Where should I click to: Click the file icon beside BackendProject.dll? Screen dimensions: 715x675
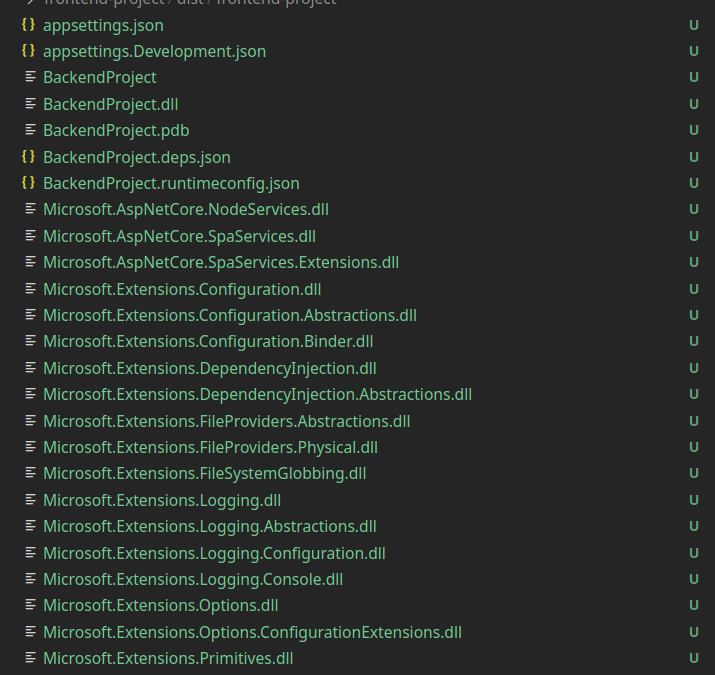click(30, 104)
